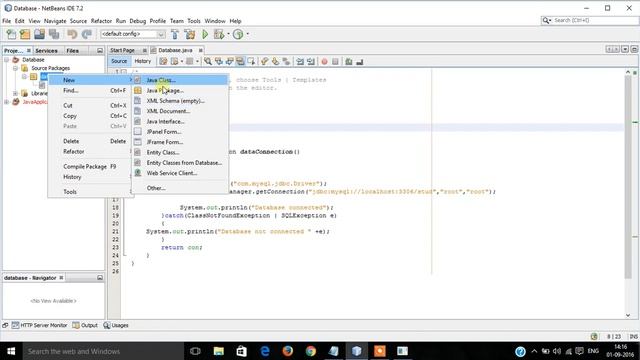
Task: Open the Refactor menu in menu bar
Action: [101, 21]
